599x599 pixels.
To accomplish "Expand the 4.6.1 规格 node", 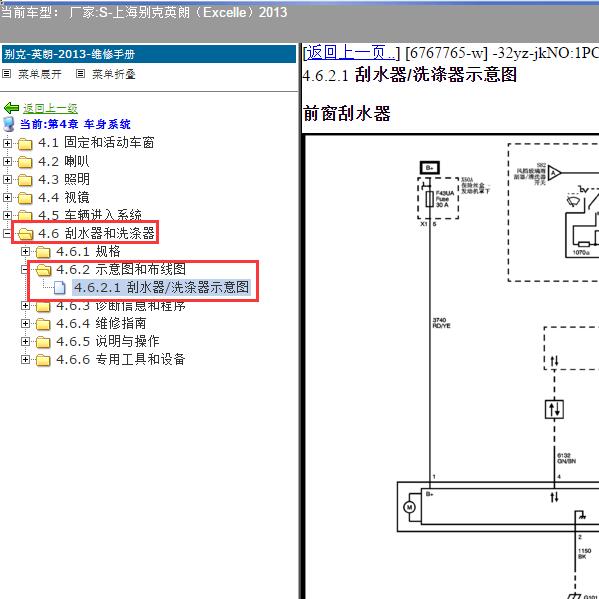I will tap(25, 251).
